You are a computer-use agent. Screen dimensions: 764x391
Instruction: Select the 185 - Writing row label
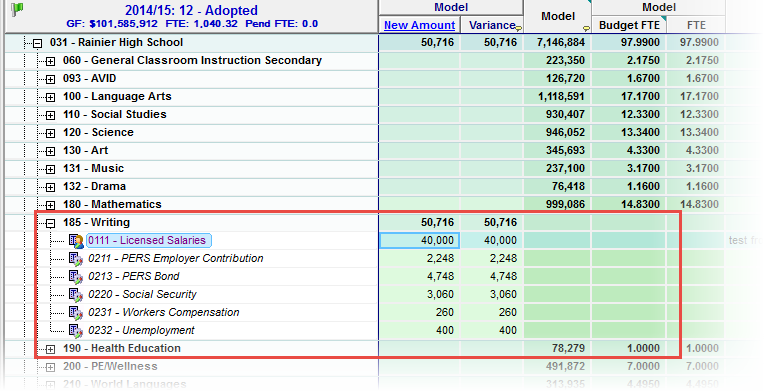click(96, 222)
